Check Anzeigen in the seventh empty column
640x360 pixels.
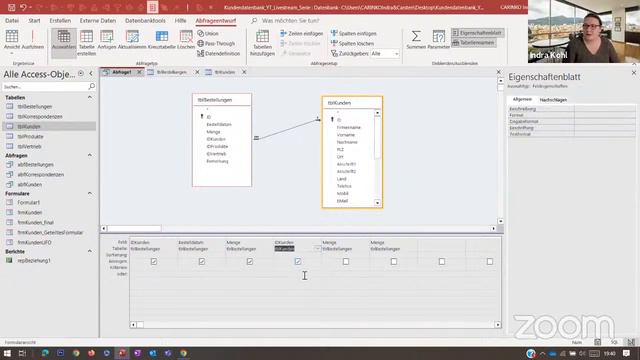(x=442, y=261)
